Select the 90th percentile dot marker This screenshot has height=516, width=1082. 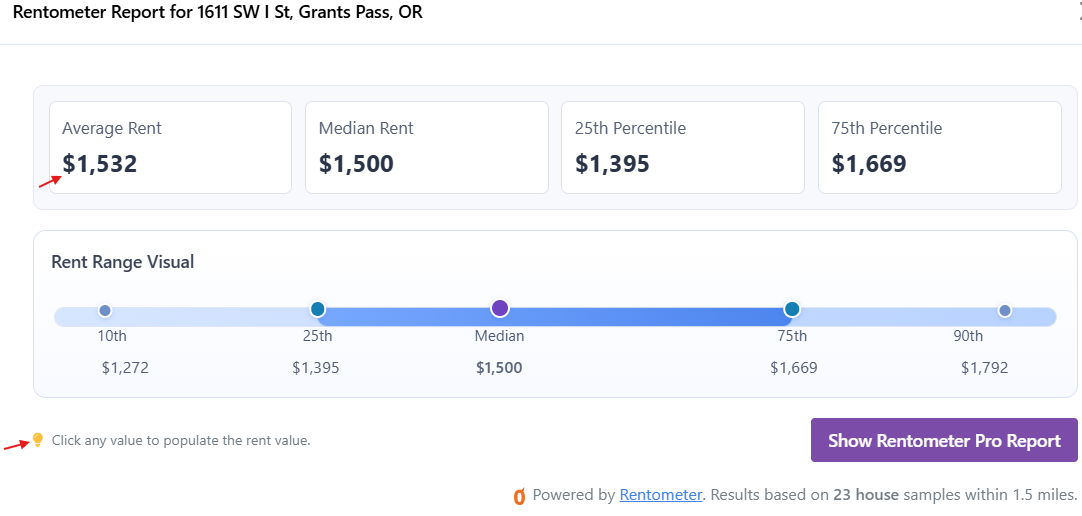coord(1005,310)
